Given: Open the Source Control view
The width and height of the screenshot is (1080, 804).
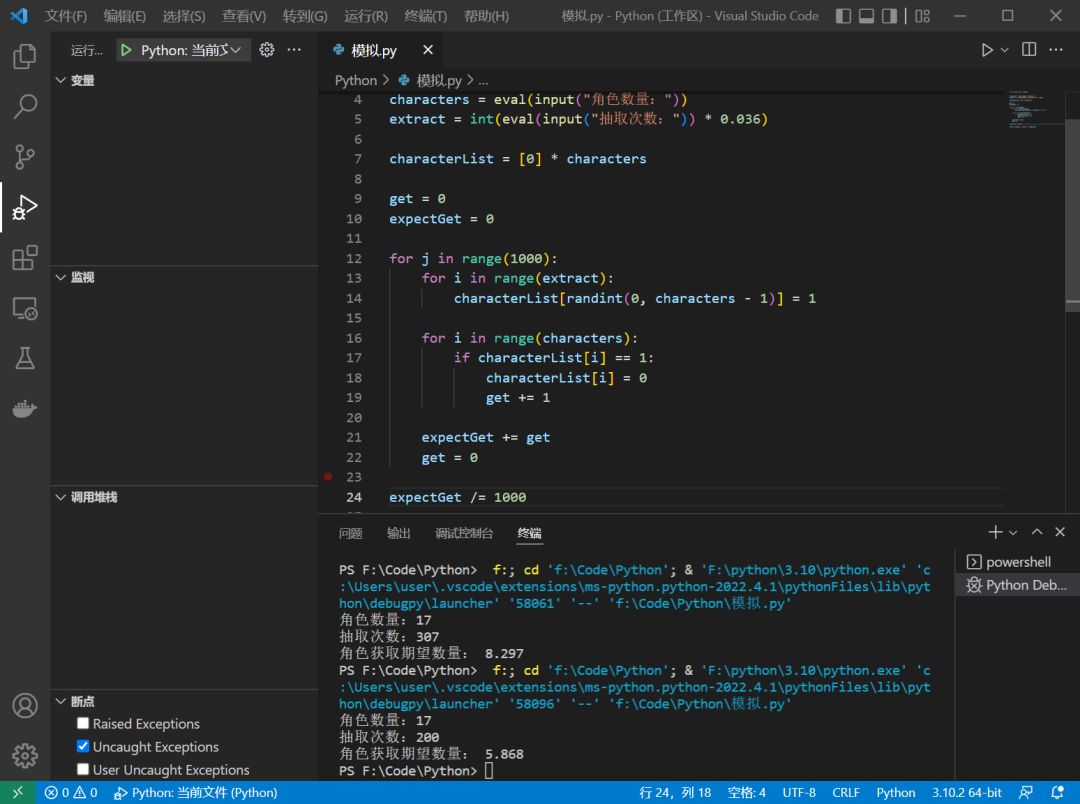Looking at the screenshot, I should [25, 156].
